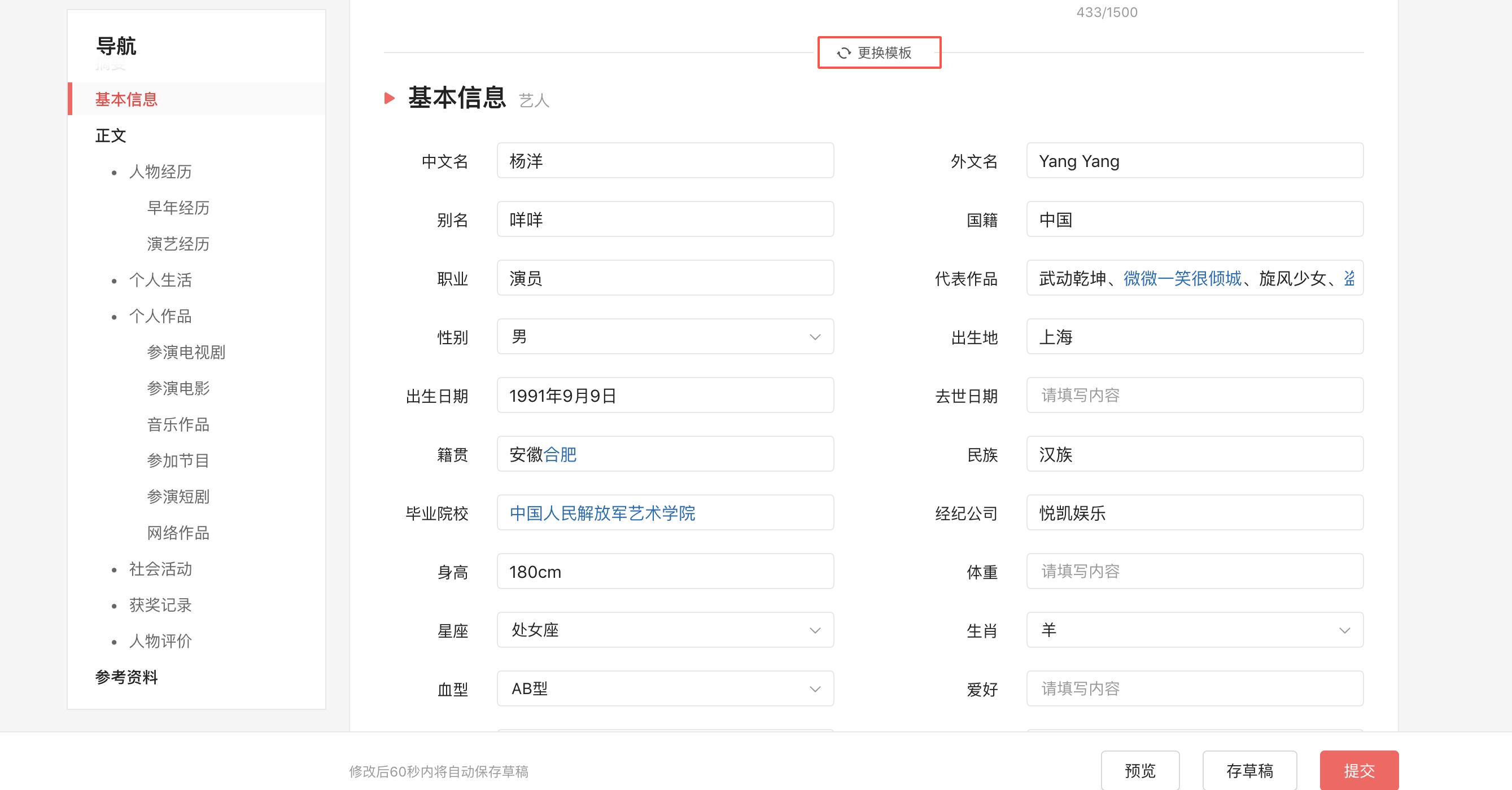Select 基本信息 in the navigation sidebar
The width and height of the screenshot is (1512, 790).
pyautogui.click(x=126, y=100)
